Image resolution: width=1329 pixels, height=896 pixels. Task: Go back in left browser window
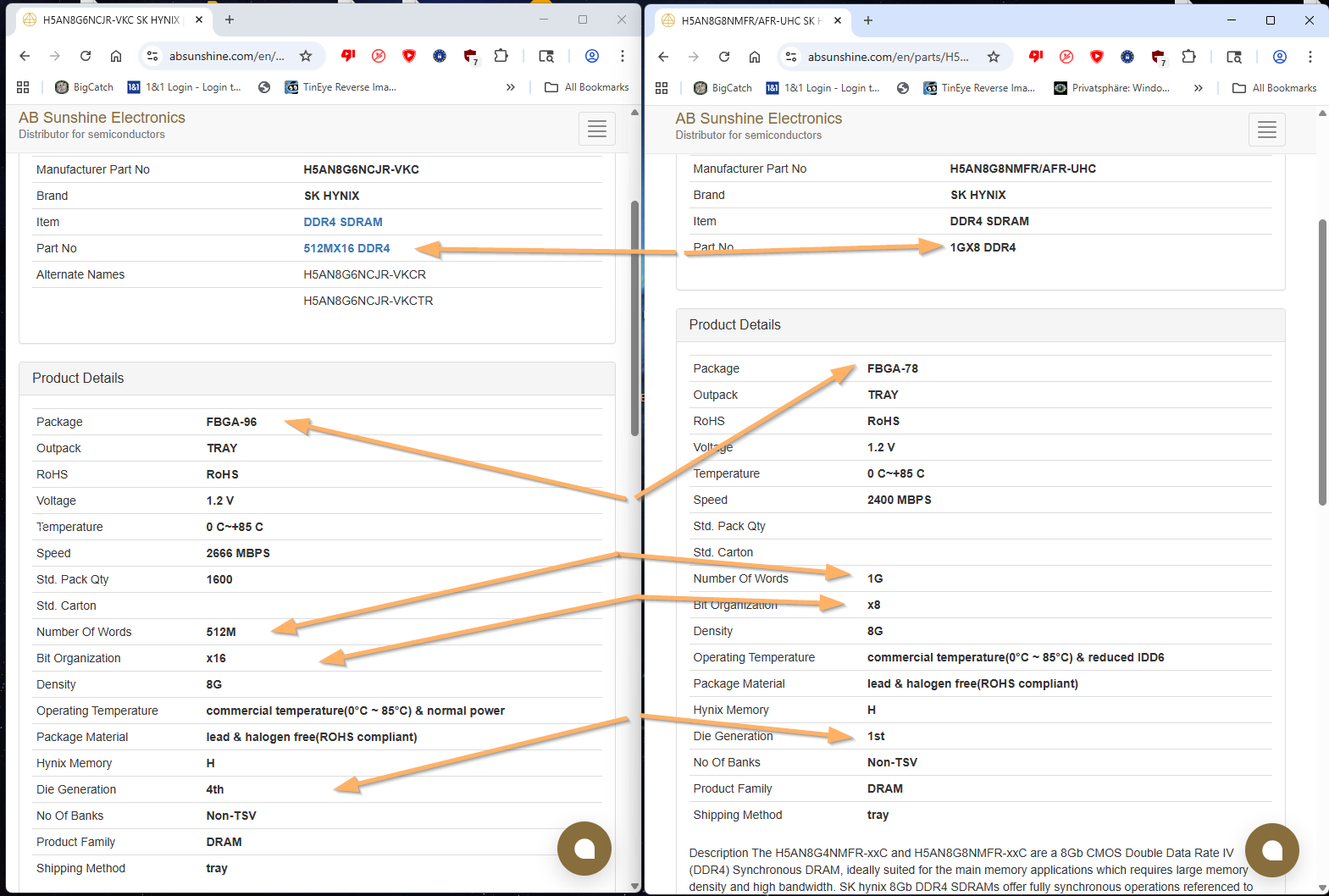tap(25, 56)
